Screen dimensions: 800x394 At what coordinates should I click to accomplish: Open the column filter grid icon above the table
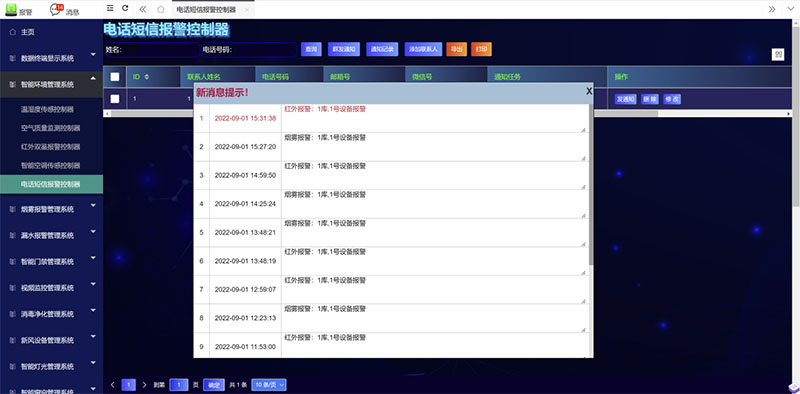tap(778, 55)
